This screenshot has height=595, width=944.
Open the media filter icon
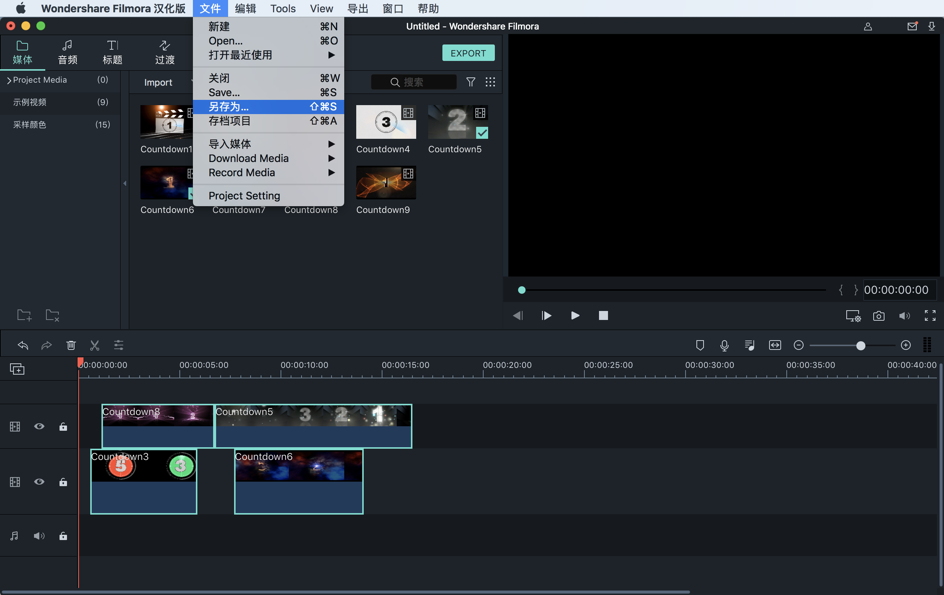click(471, 82)
